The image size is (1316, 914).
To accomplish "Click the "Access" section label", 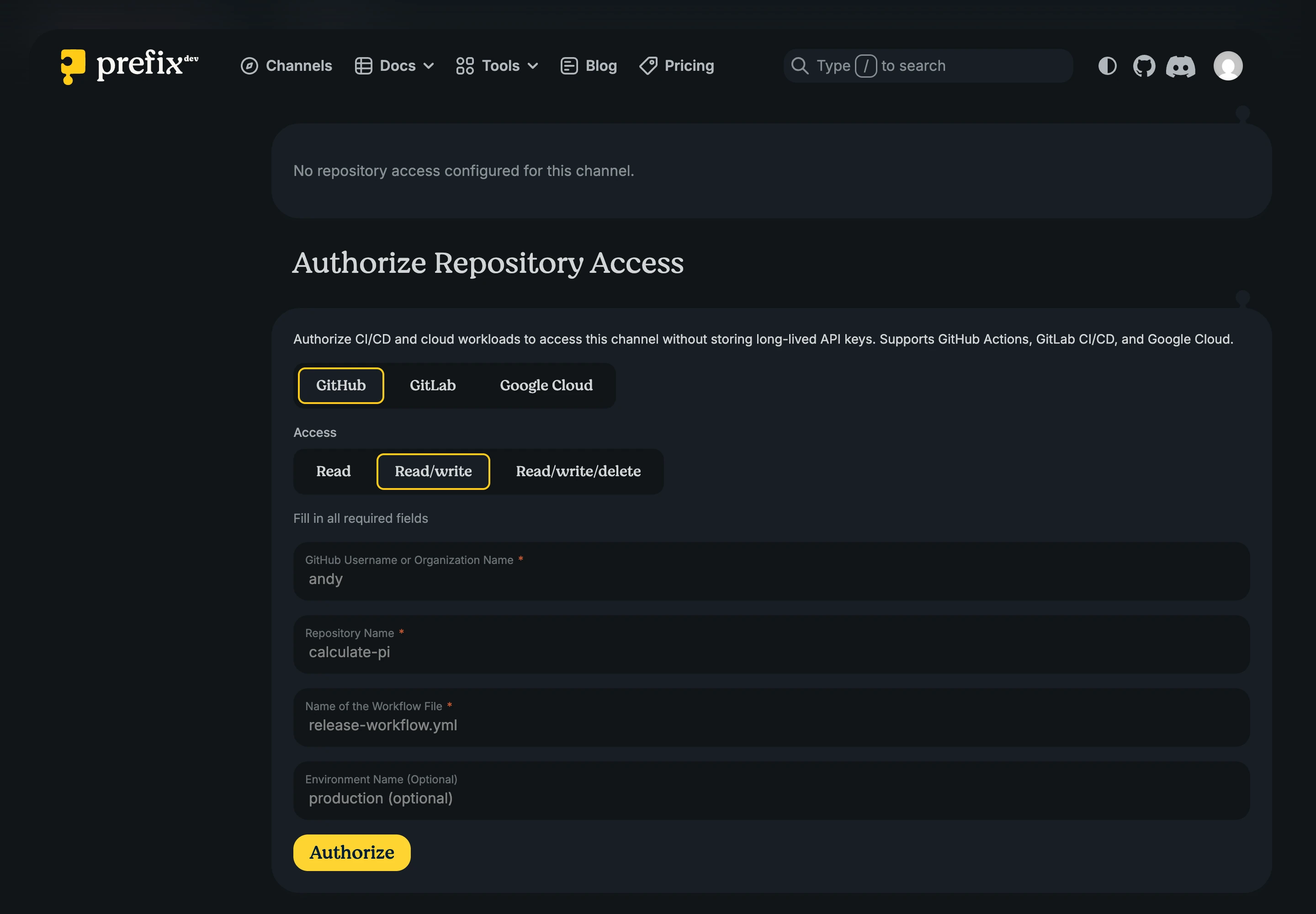I will tap(315, 432).
